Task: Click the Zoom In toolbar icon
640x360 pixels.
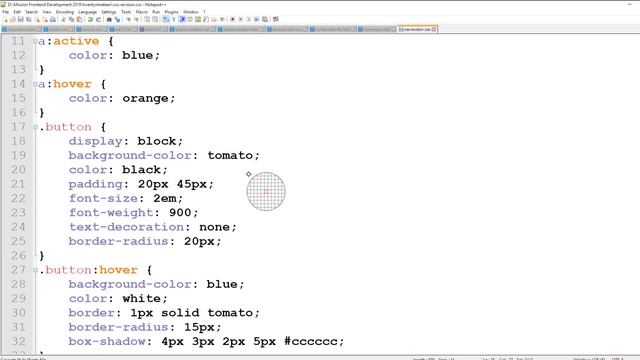Action: [x=129, y=19]
